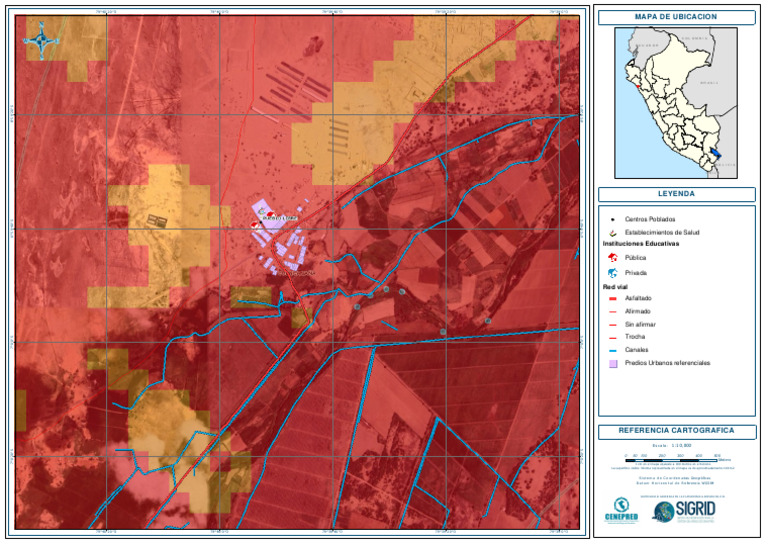Screen dimensions: 768x544
Task: Click the Establecimientos de Salud legend icon
Action: pyautogui.click(x=613, y=233)
